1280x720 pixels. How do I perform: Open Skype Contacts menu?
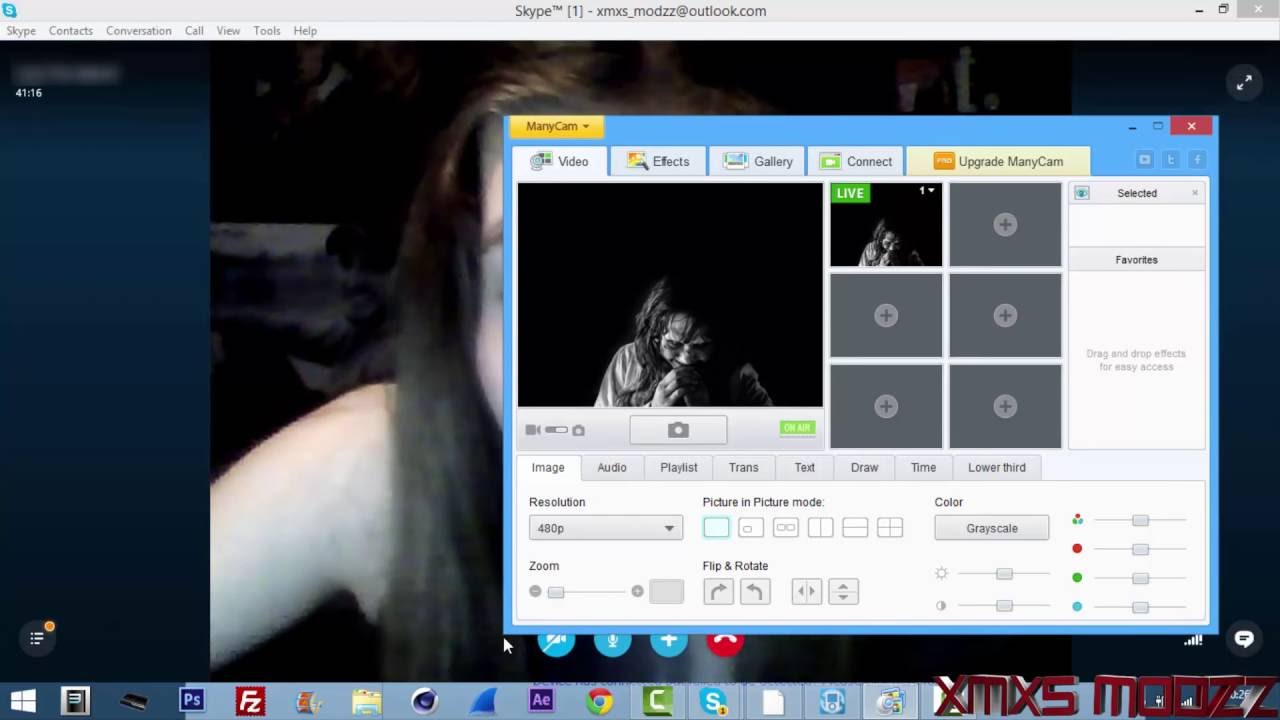pyautogui.click(x=71, y=31)
